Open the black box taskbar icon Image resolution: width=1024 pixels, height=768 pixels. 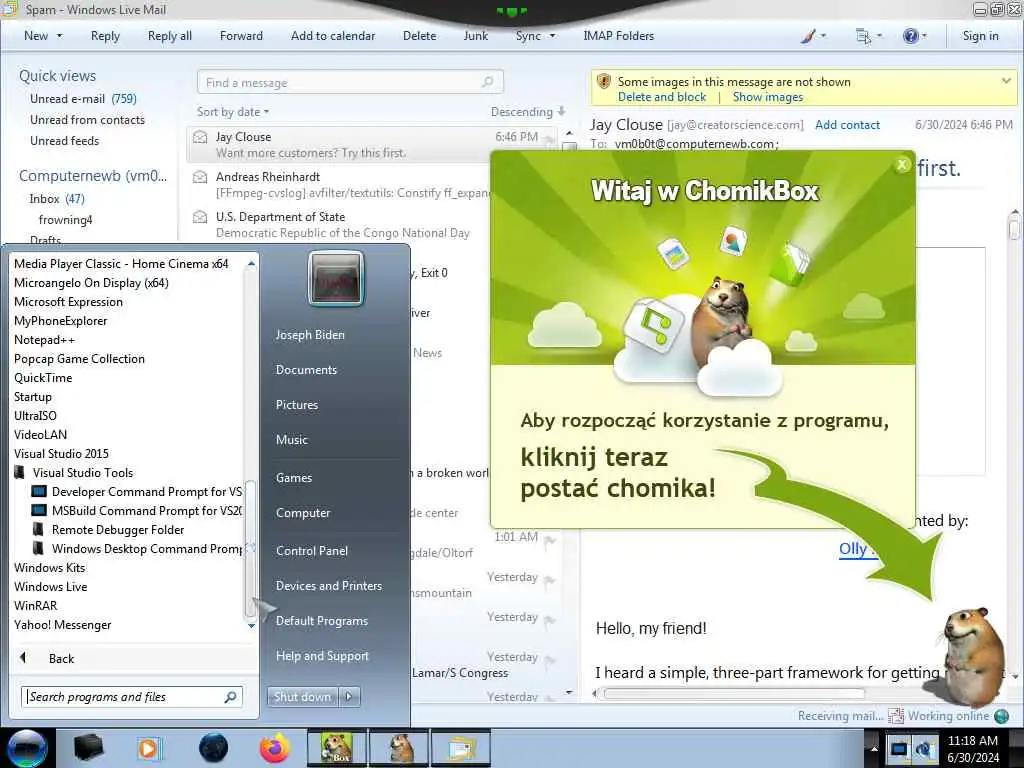click(88, 748)
